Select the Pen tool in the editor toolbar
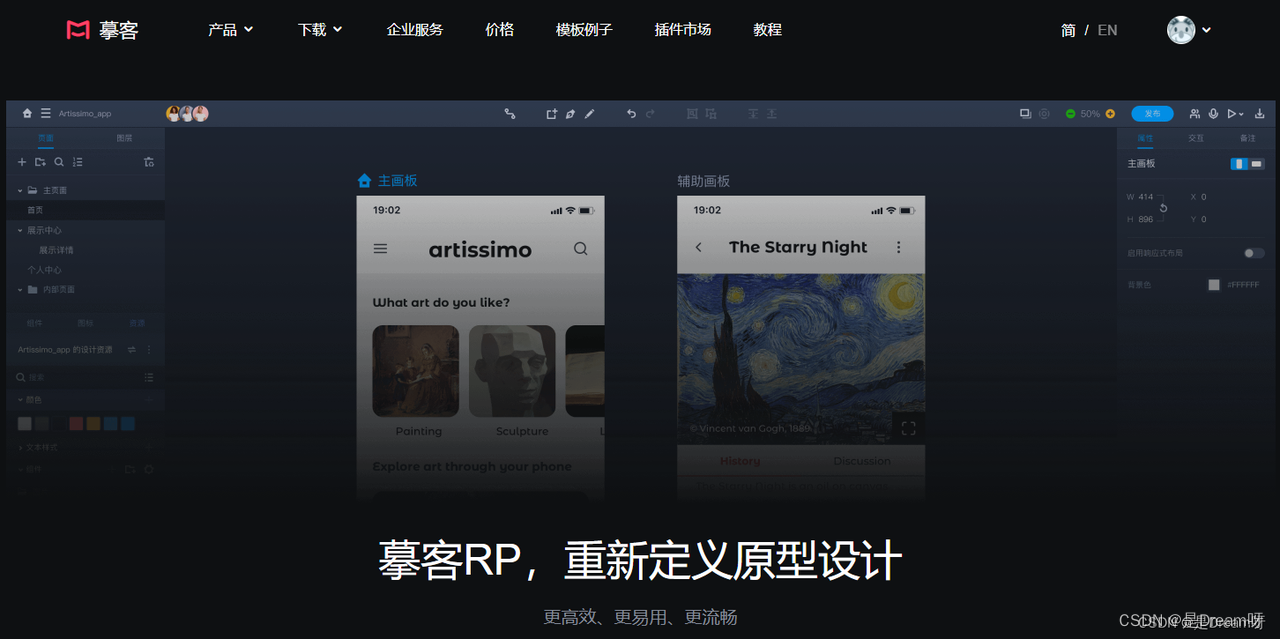Viewport: 1280px width, 639px height. 570,114
